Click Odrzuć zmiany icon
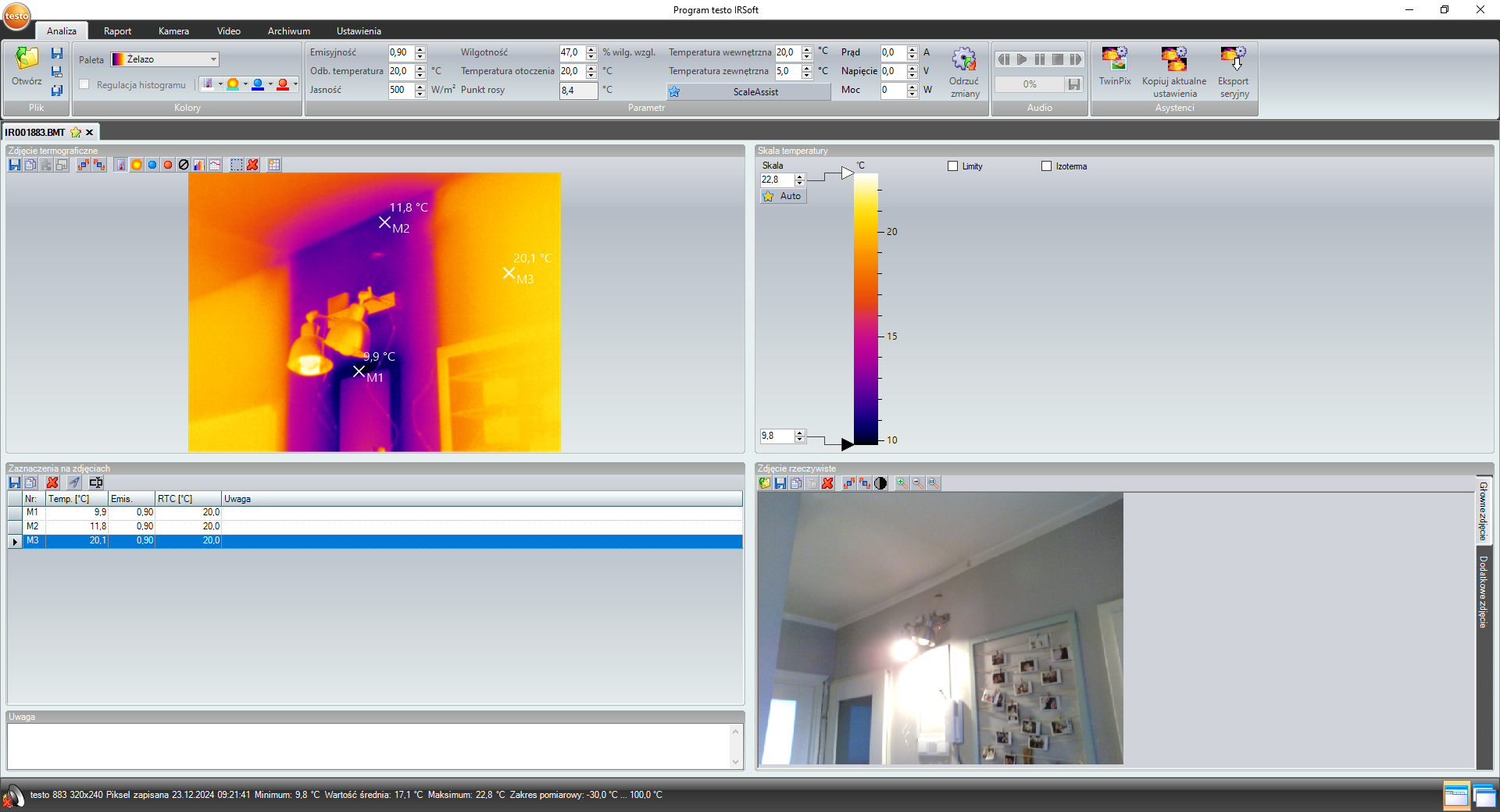1500x812 pixels. [x=964, y=60]
